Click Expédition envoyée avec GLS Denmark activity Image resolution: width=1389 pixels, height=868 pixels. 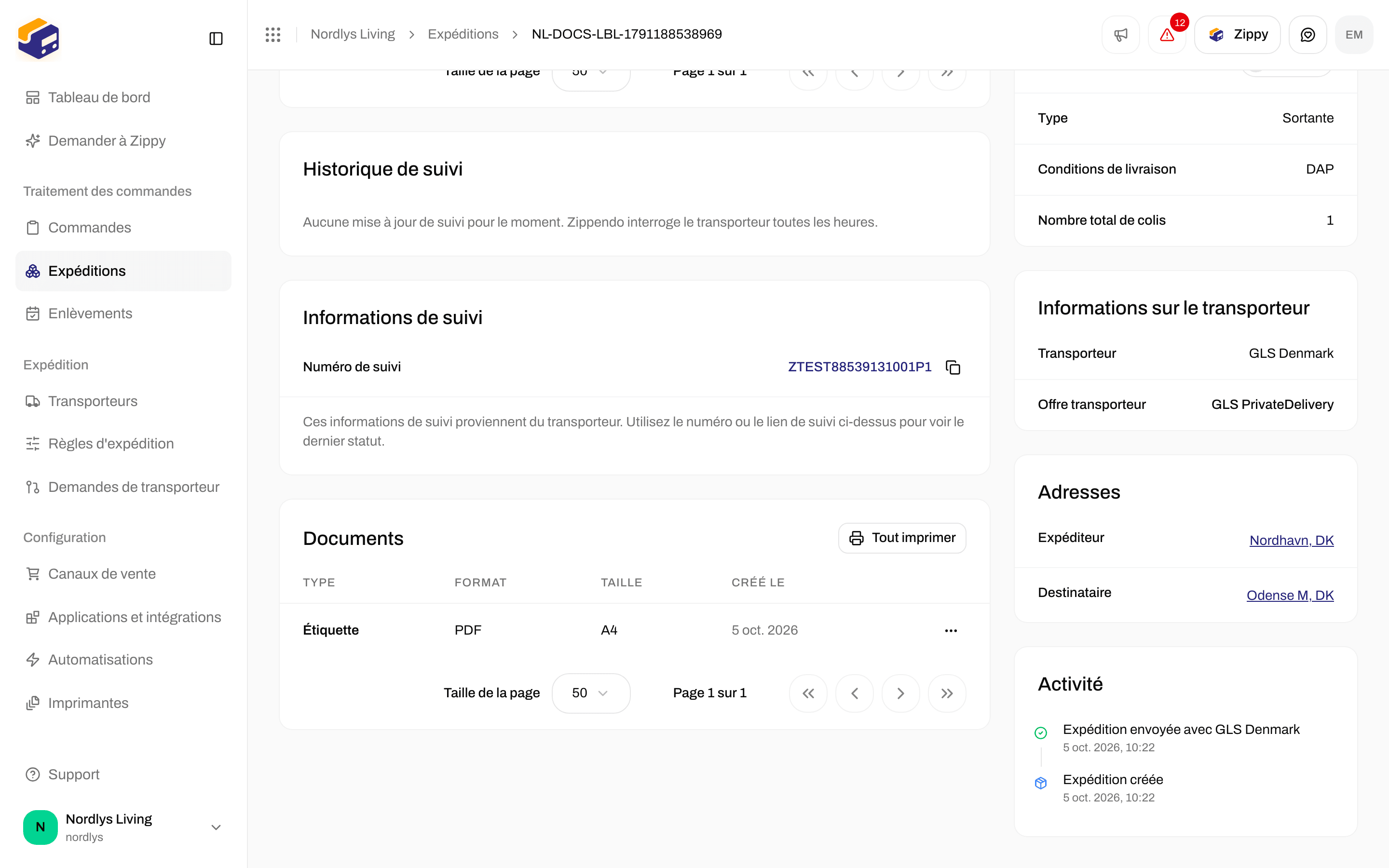click(x=1181, y=730)
